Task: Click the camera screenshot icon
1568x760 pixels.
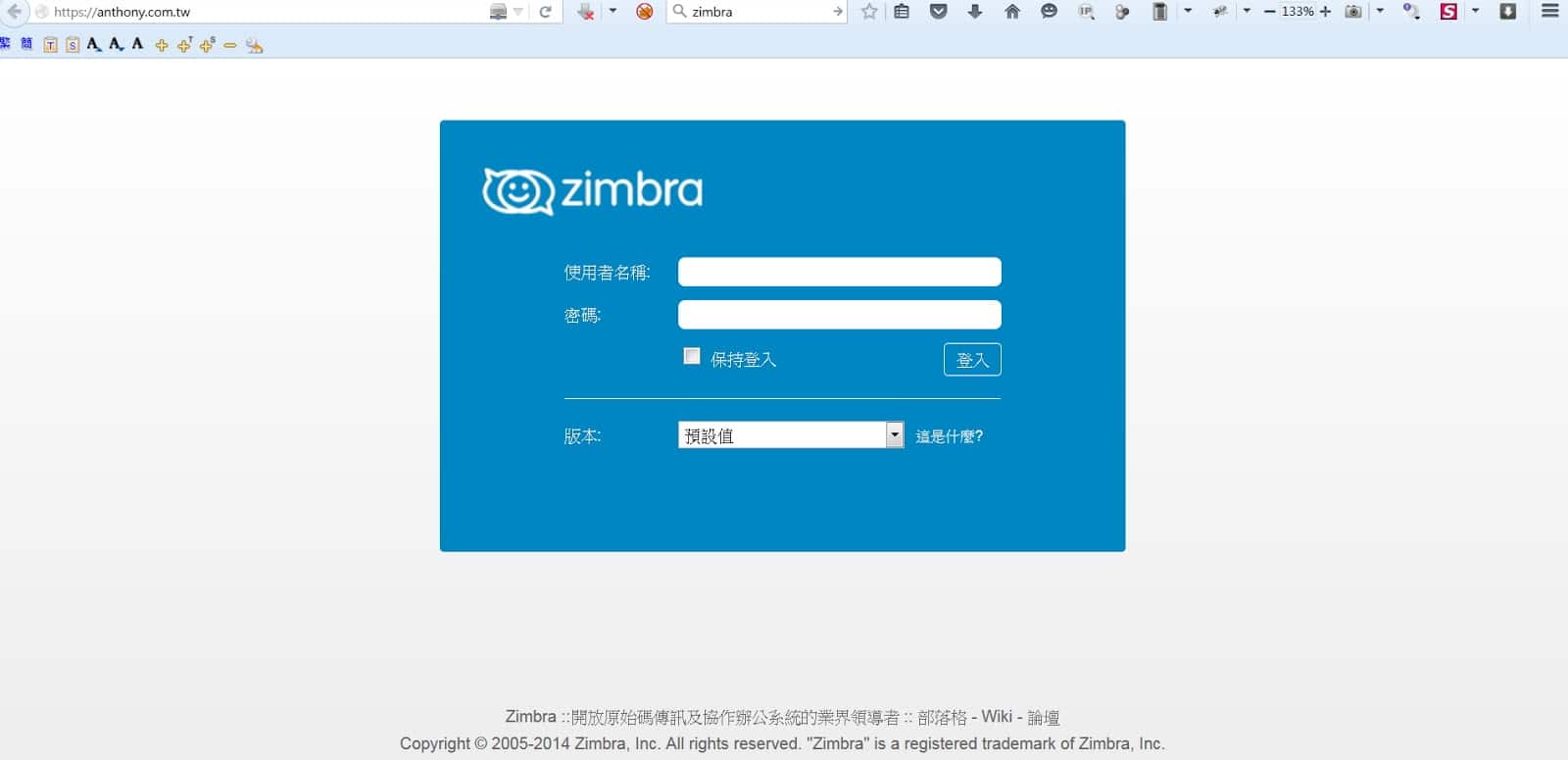Action: [1353, 12]
